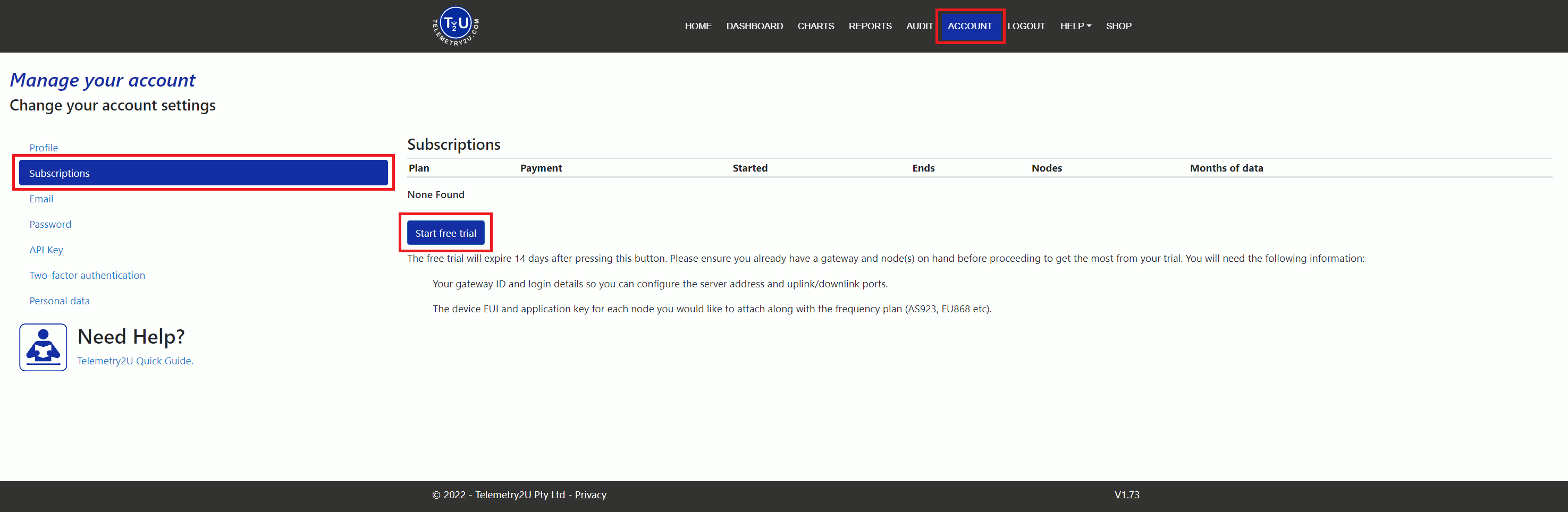The width and height of the screenshot is (1568, 512).
Task: Click the © 2022 - Telemetry2U Pty Ltd text
Action: tap(498, 494)
